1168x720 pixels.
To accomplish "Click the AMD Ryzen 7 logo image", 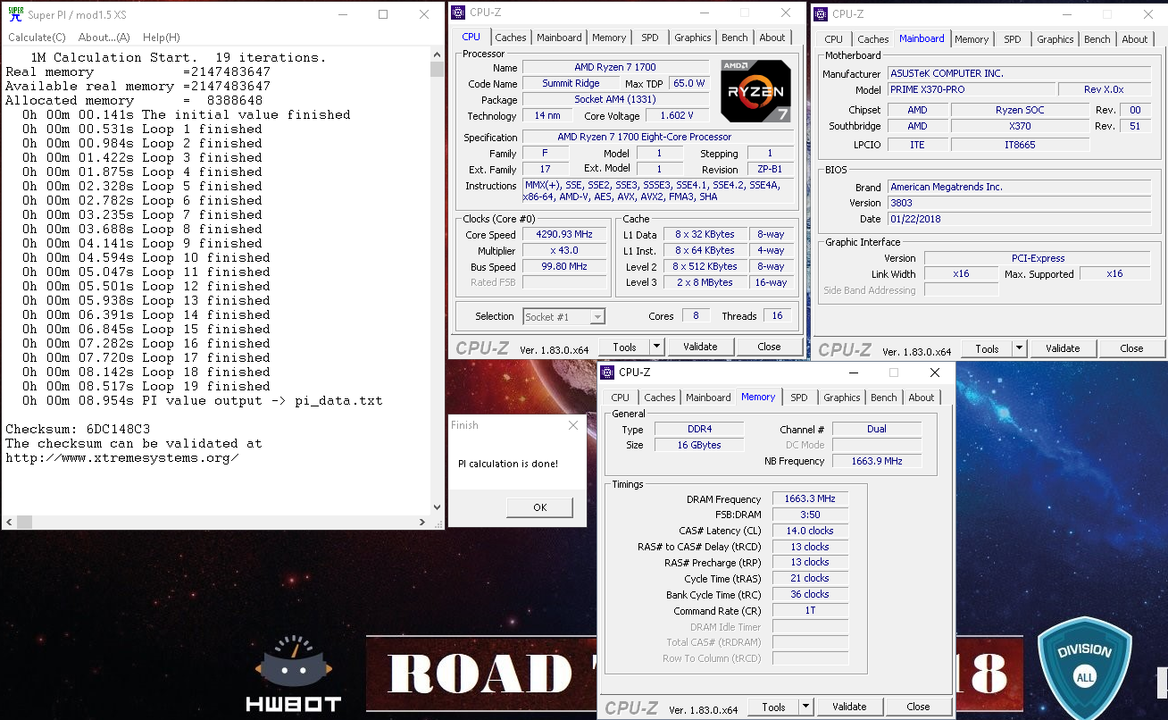I will click(755, 91).
